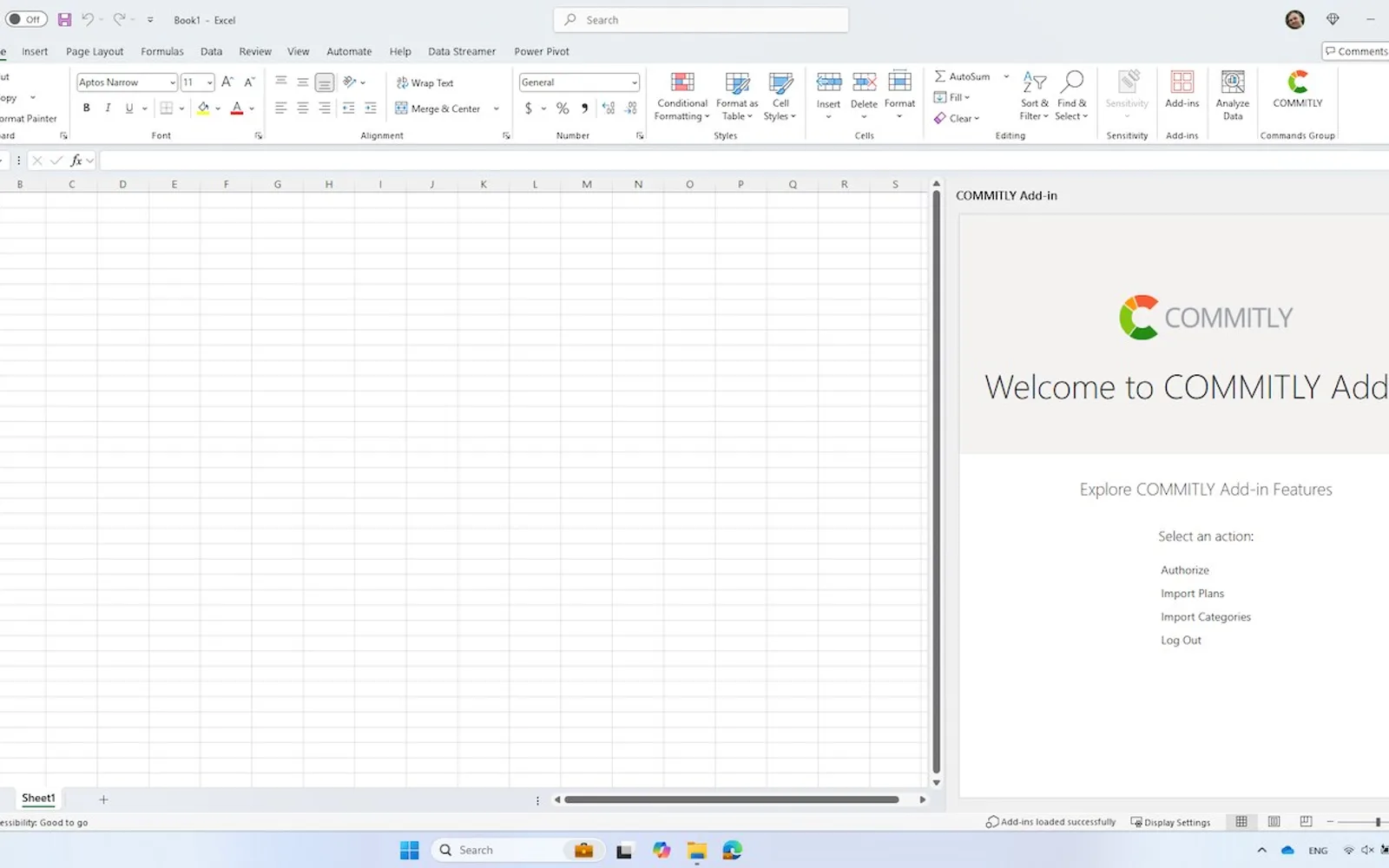Click Log Out in the add-in pane

[x=1181, y=641]
